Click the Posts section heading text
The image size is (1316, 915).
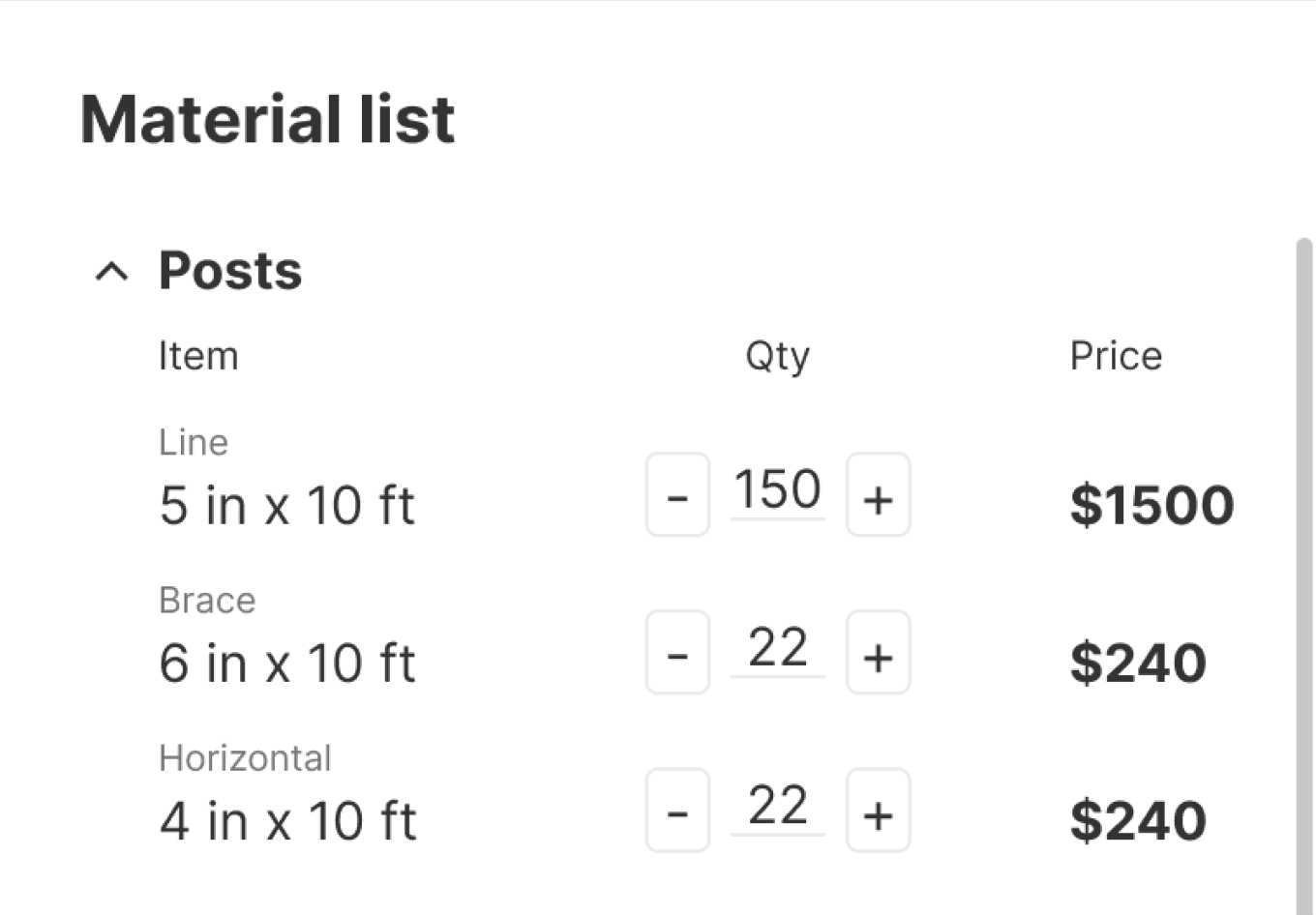(230, 271)
